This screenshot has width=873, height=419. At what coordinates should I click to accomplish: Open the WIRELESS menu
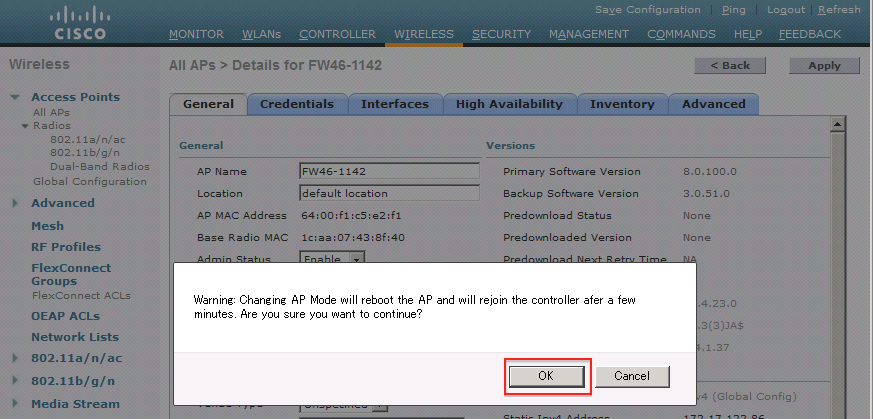[424, 34]
